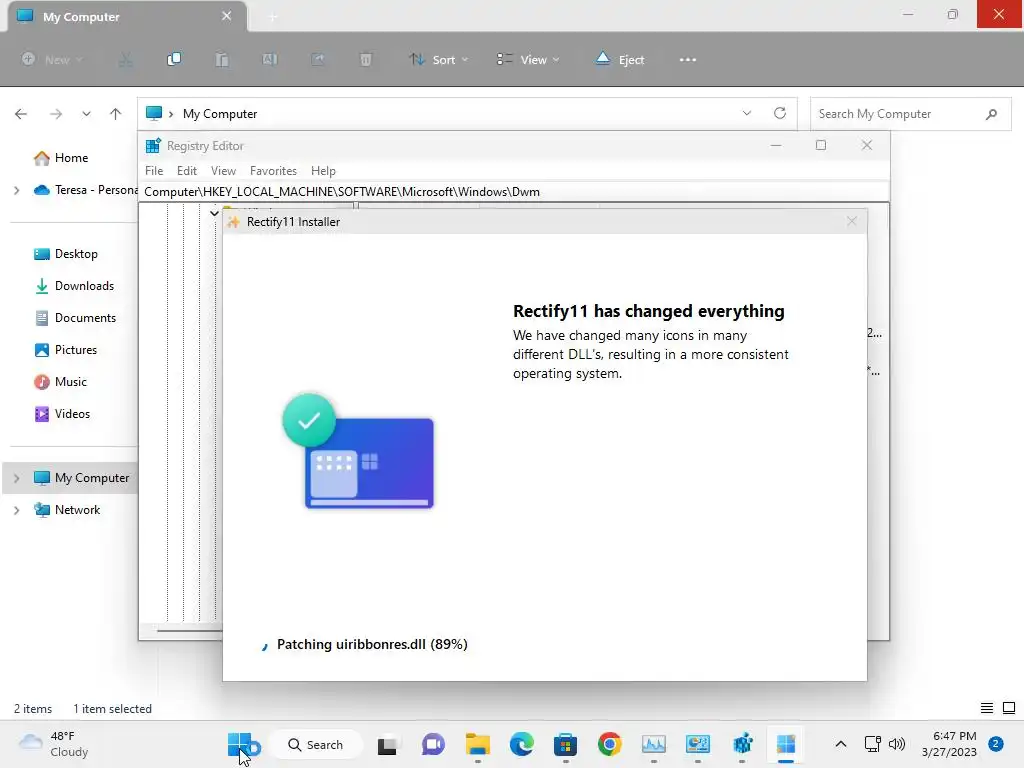Viewport: 1024px width, 768px height.
Task: Open the See more three-dots menu
Action: (688, 59)
